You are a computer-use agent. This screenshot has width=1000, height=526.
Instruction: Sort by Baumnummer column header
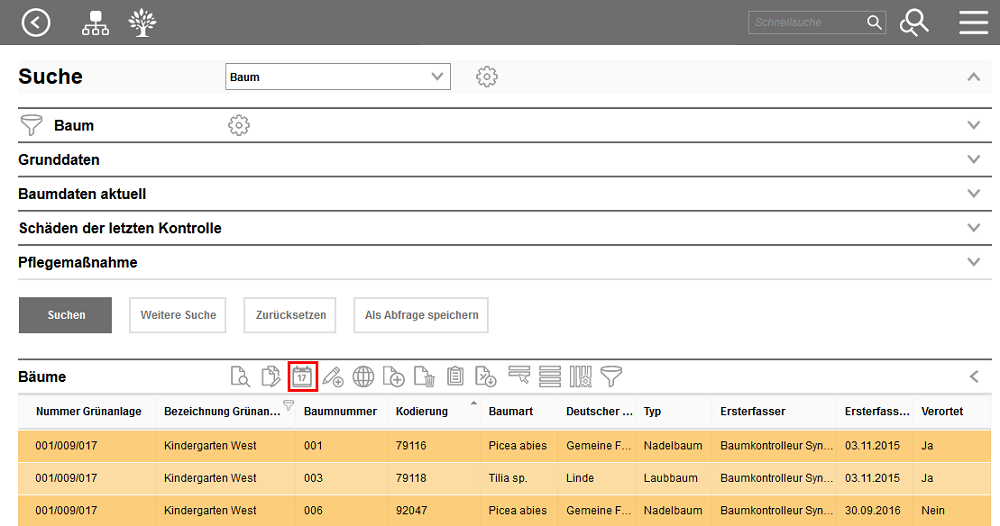pyautogui.click(x=340, y=411)
